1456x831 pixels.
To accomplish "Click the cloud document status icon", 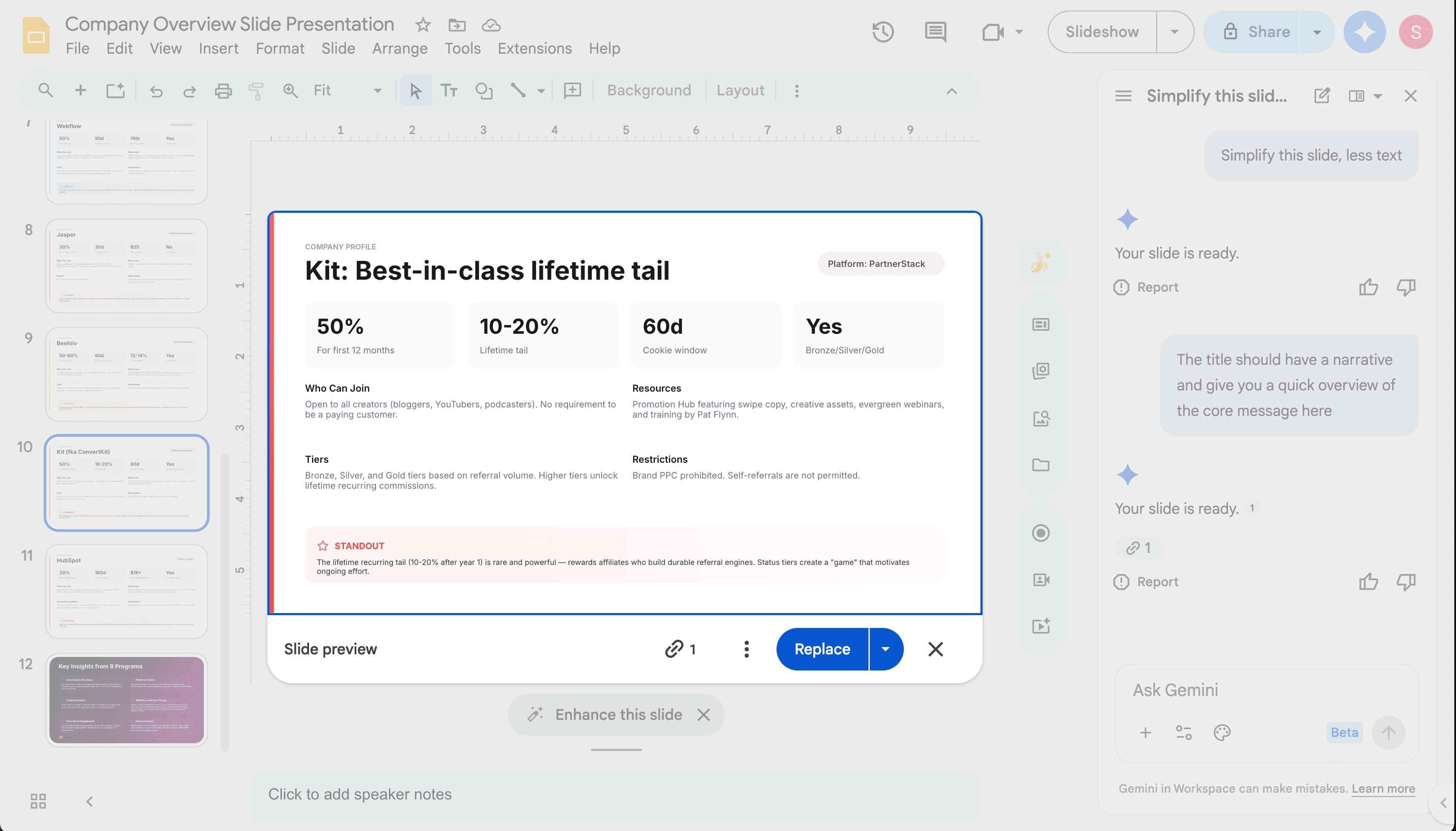I will coord(491,25).
